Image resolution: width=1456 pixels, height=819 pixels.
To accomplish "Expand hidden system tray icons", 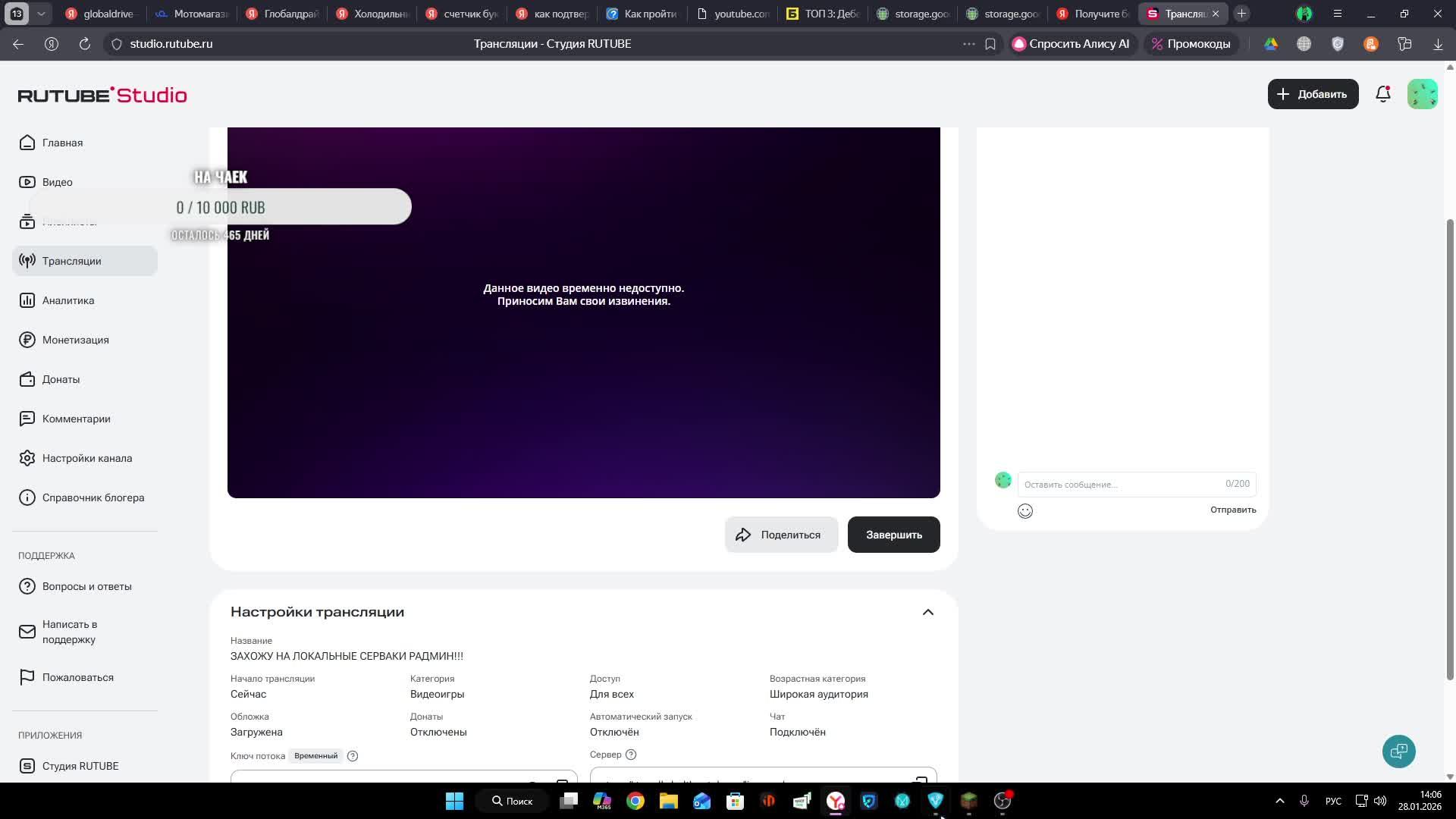I will [1279, 801].
